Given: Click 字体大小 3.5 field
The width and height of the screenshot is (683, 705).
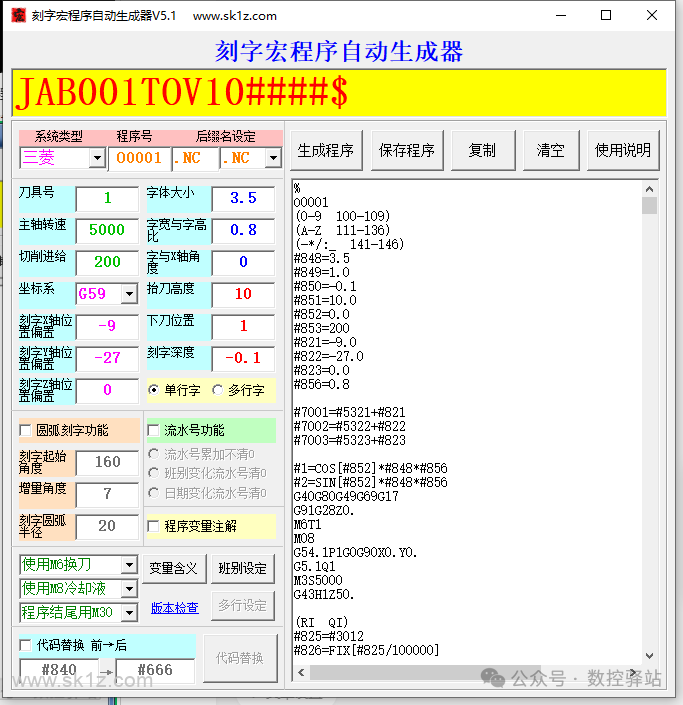Looking at the screenshot, I should click(243, 198).
